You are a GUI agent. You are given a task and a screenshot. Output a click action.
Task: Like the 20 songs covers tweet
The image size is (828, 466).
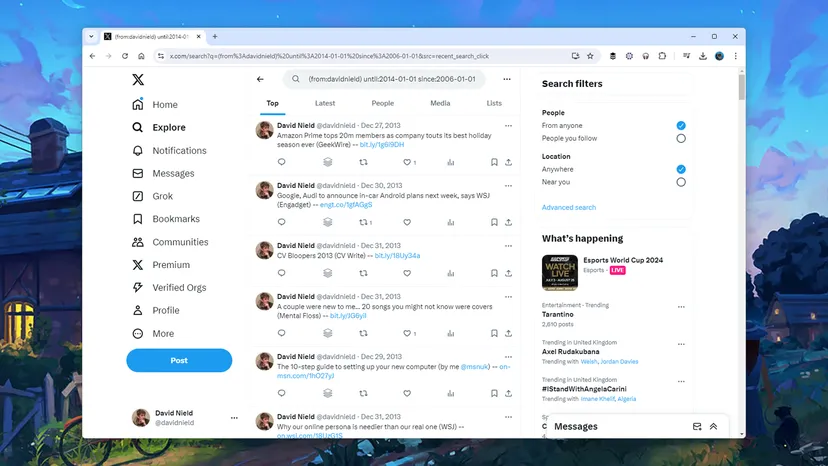coord(407,333)
